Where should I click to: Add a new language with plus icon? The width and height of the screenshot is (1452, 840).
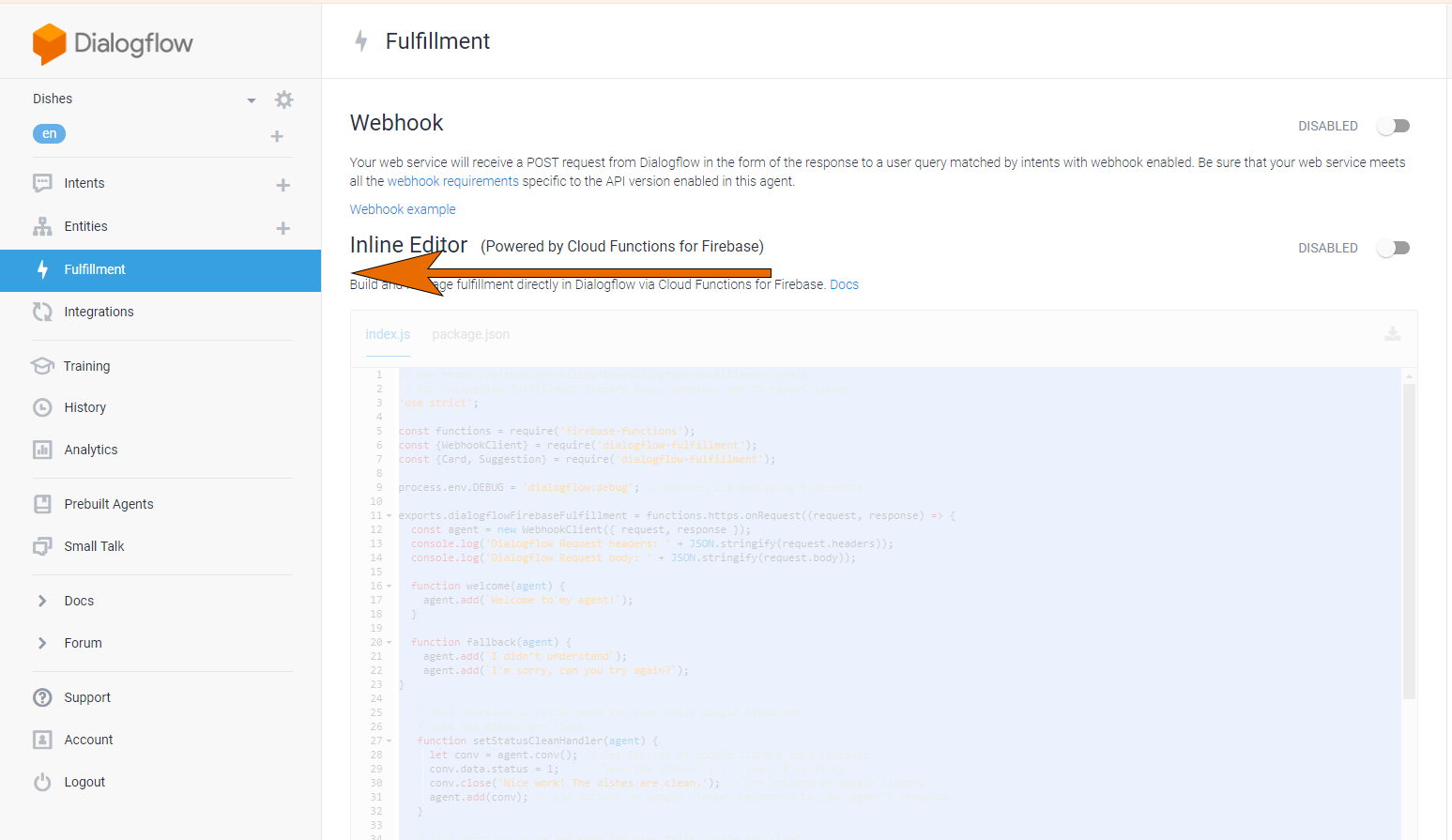[277, 136]
